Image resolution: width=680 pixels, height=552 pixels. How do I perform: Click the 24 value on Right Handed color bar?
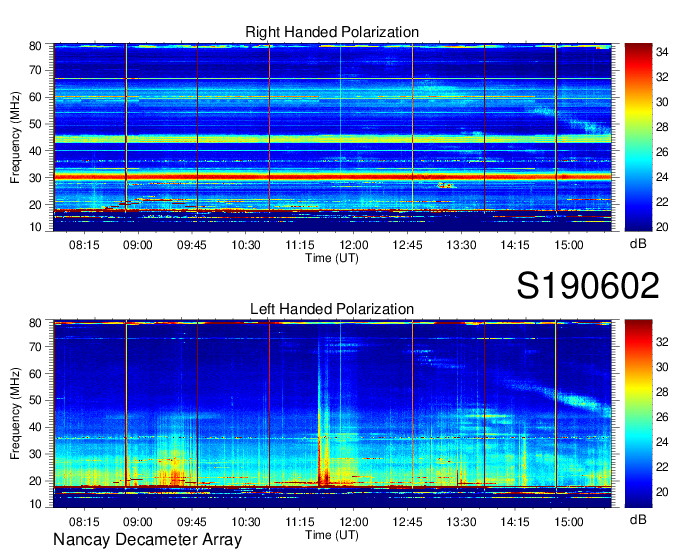point(662,177)
